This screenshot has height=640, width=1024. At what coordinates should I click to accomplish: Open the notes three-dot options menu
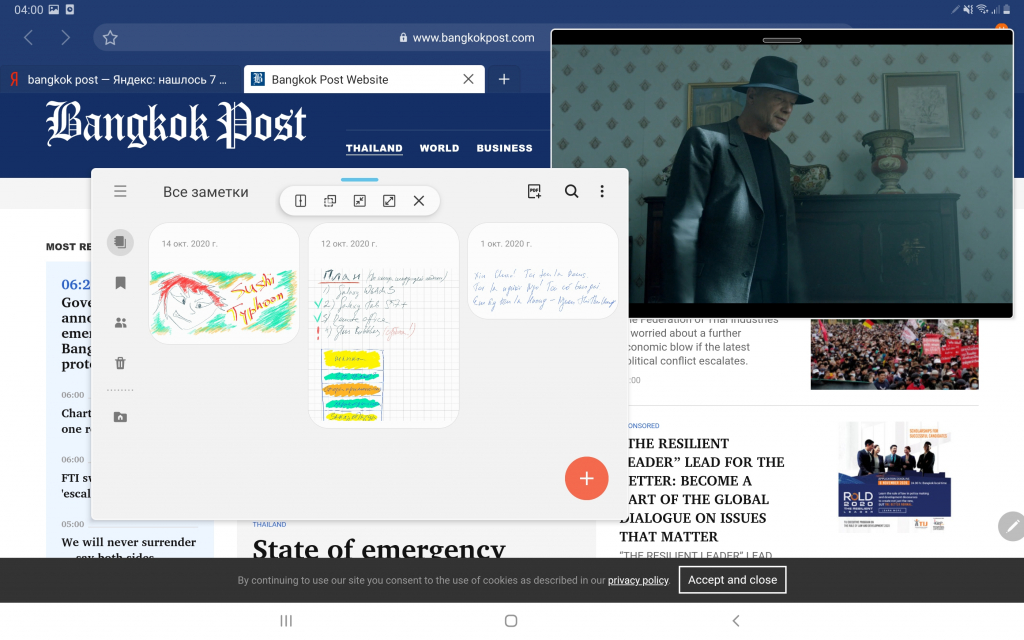click(x=602, y=191)
